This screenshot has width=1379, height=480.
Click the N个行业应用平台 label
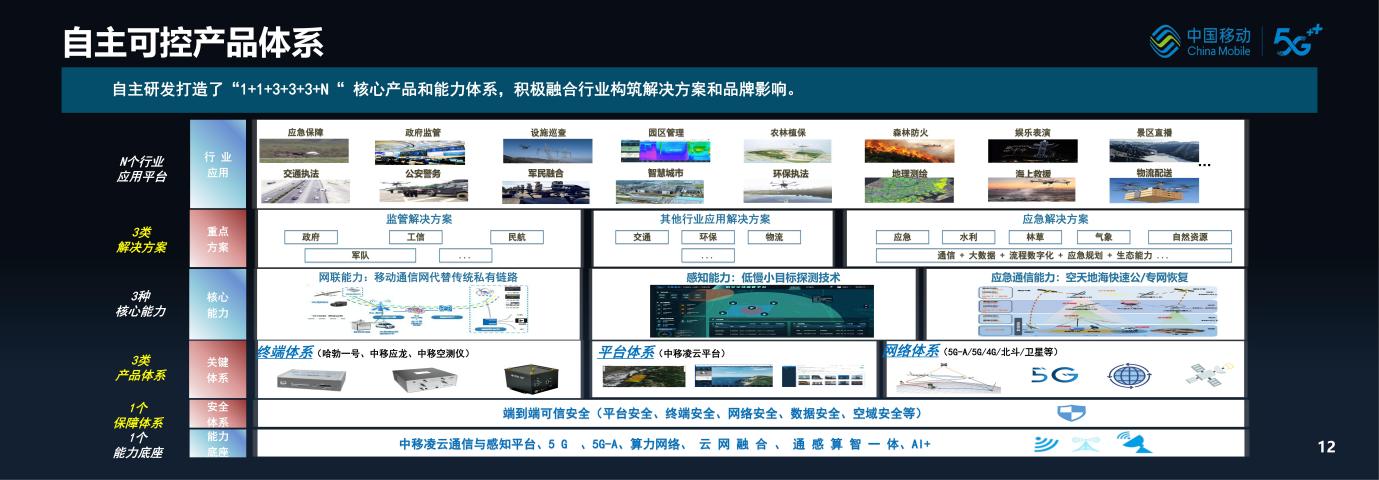(141, 169)
